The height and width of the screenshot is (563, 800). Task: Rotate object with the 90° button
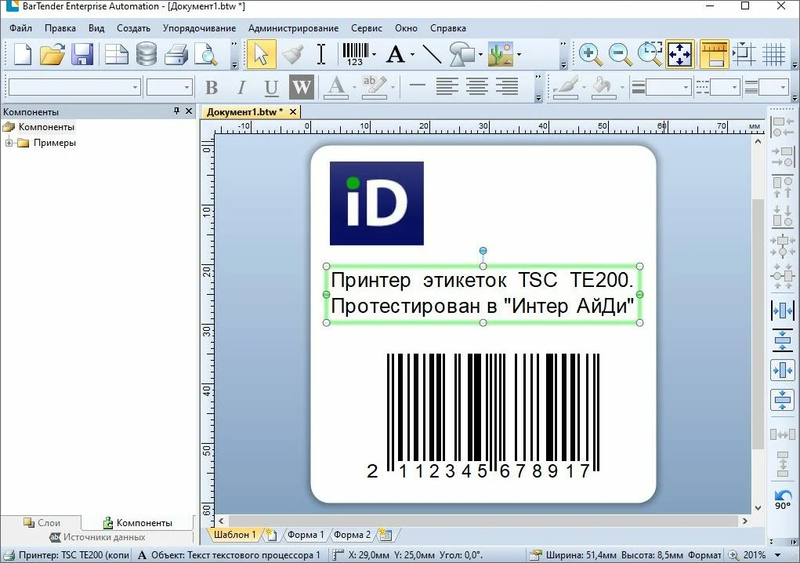pos(782,499)
